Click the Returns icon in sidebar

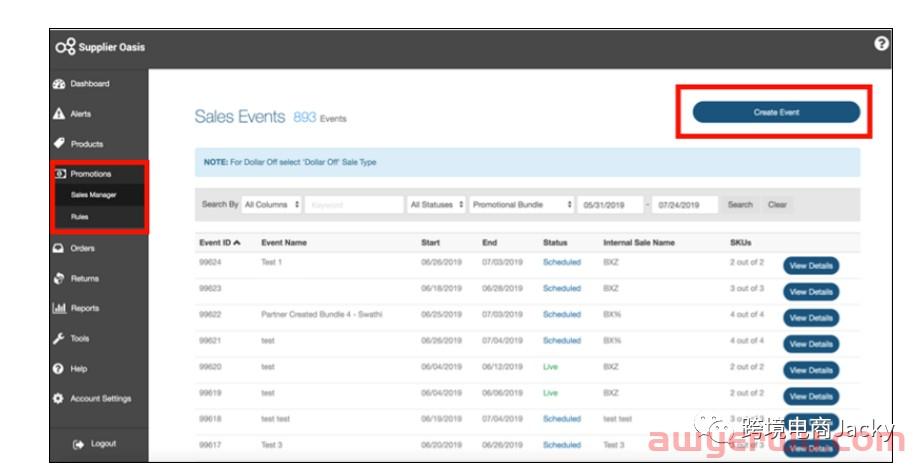pos(59,278)
